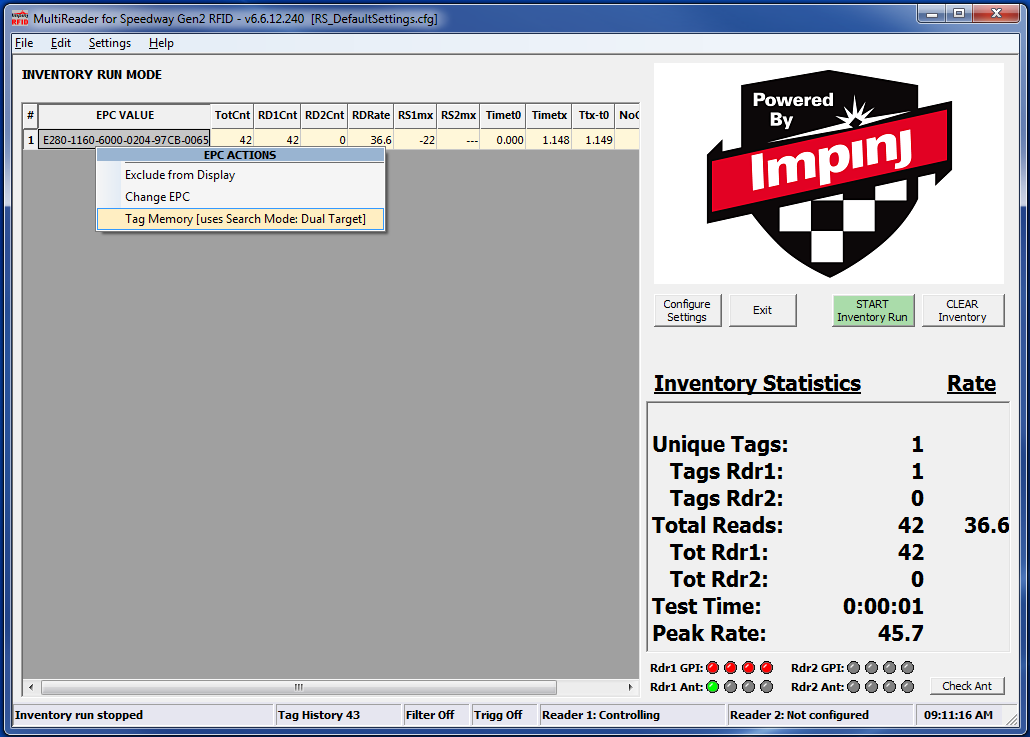
Task: Open the Settings menu
Action: click(x=110, y=43)
